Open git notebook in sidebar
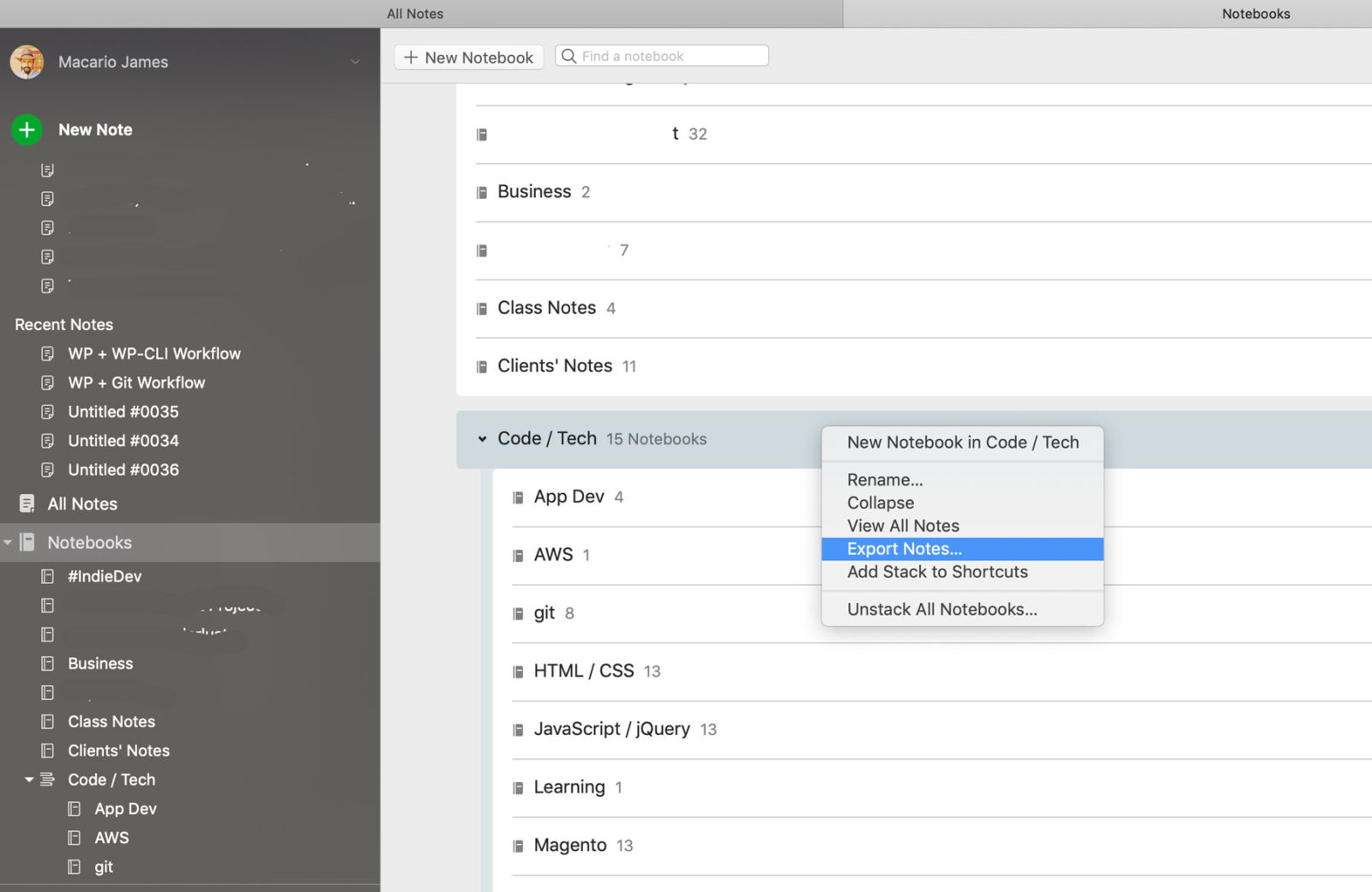The width and height of the screenshot is (1372, 892). click(104, 867)
